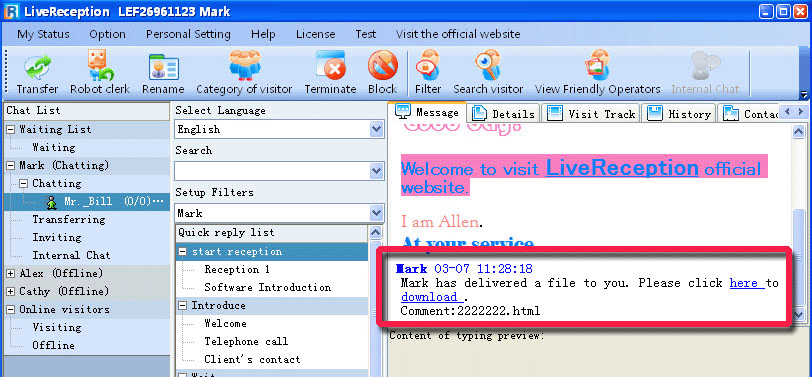This screenshot has height=377, width=812.
Task: Open the Filter tool
Action: coord(428,65)
